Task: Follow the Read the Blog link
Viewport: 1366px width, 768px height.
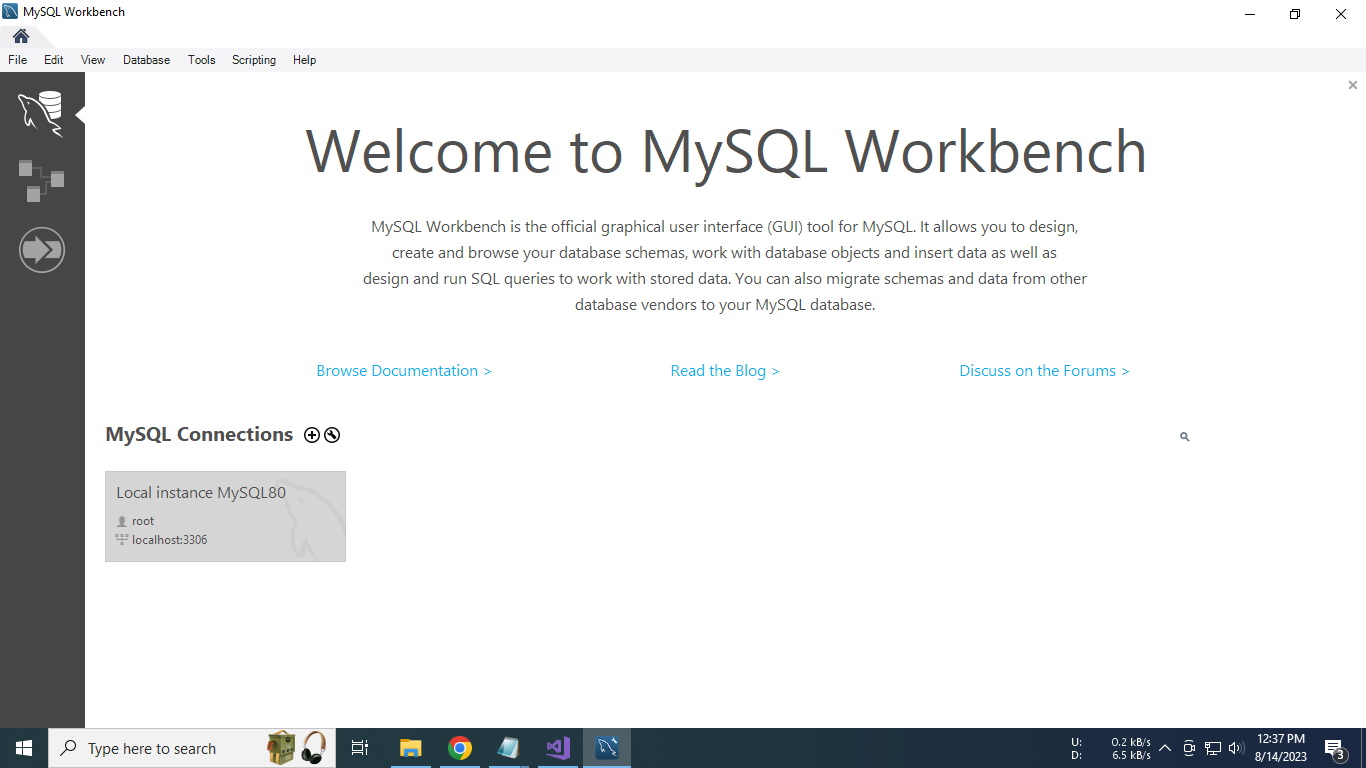Action: [x=725, y=371]
